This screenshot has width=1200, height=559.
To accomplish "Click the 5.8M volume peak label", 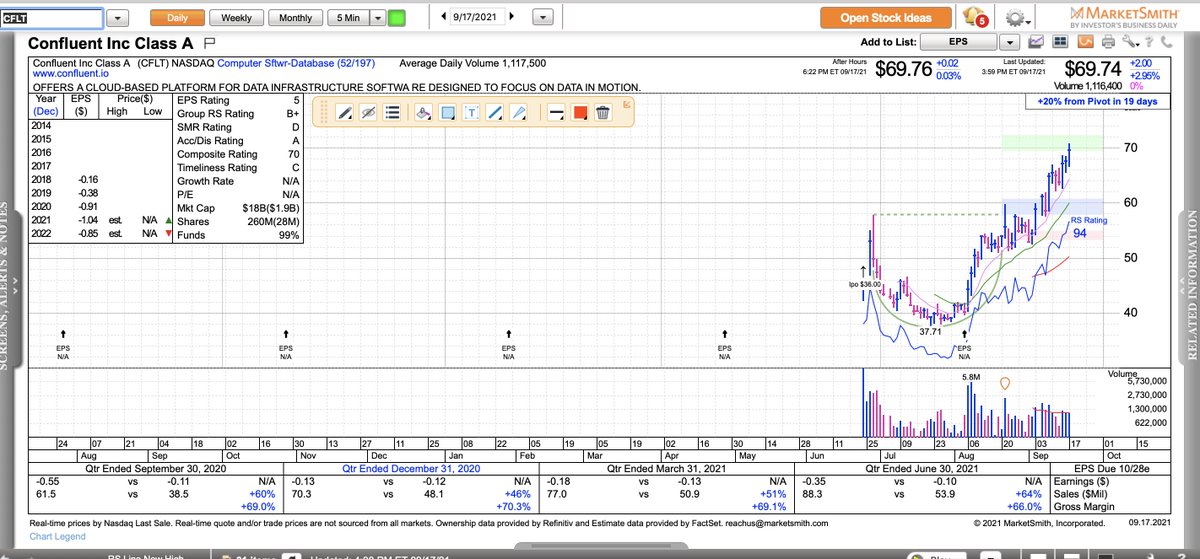I will [x=971, y=377].
